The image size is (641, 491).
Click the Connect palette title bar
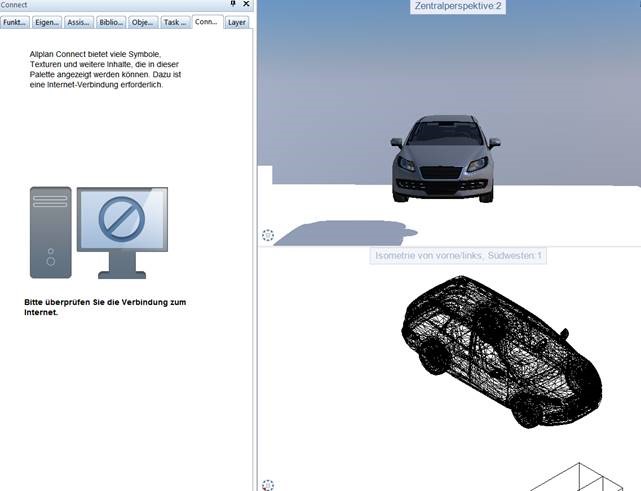[100, 5]
